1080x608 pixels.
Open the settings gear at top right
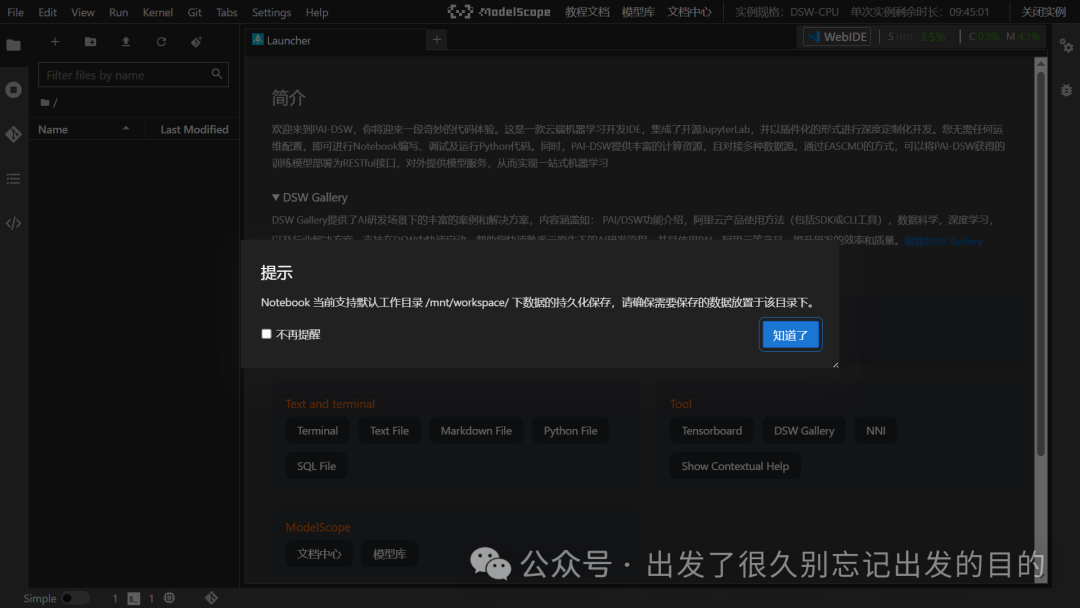coord(1065,46)
